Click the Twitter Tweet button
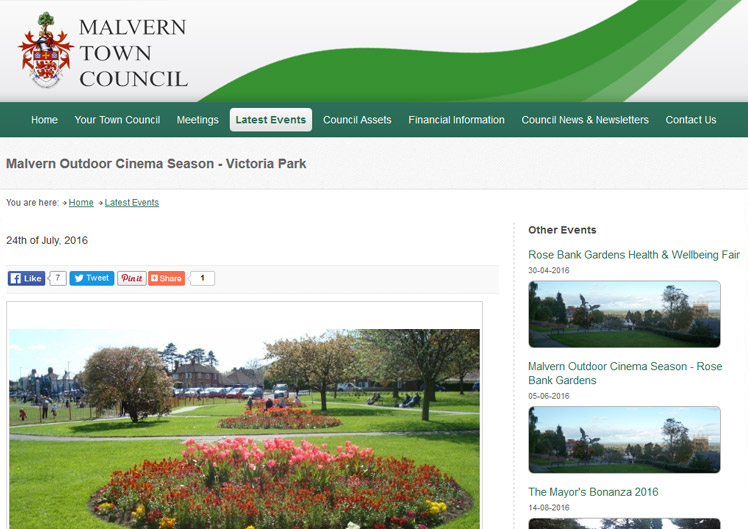 (92, 278)
